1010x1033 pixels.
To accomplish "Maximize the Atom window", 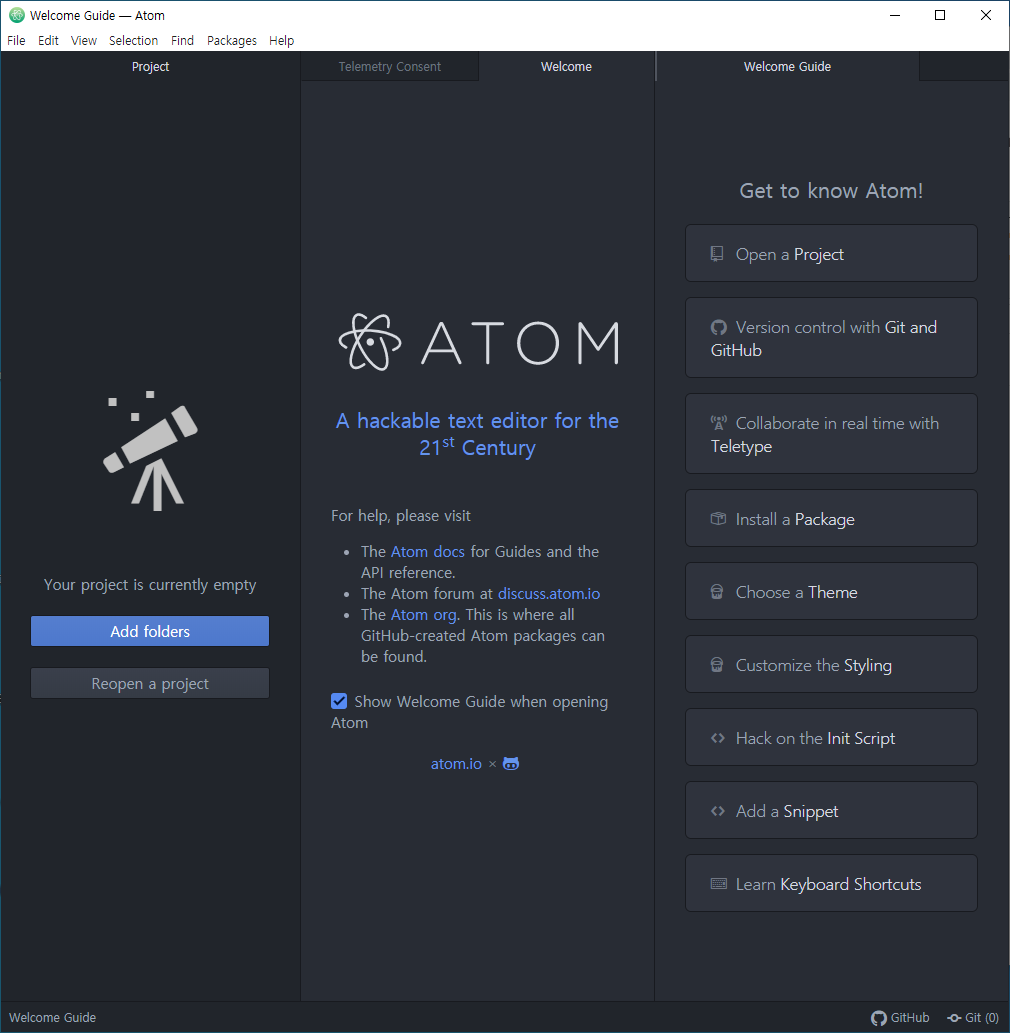I will point(940,15).
